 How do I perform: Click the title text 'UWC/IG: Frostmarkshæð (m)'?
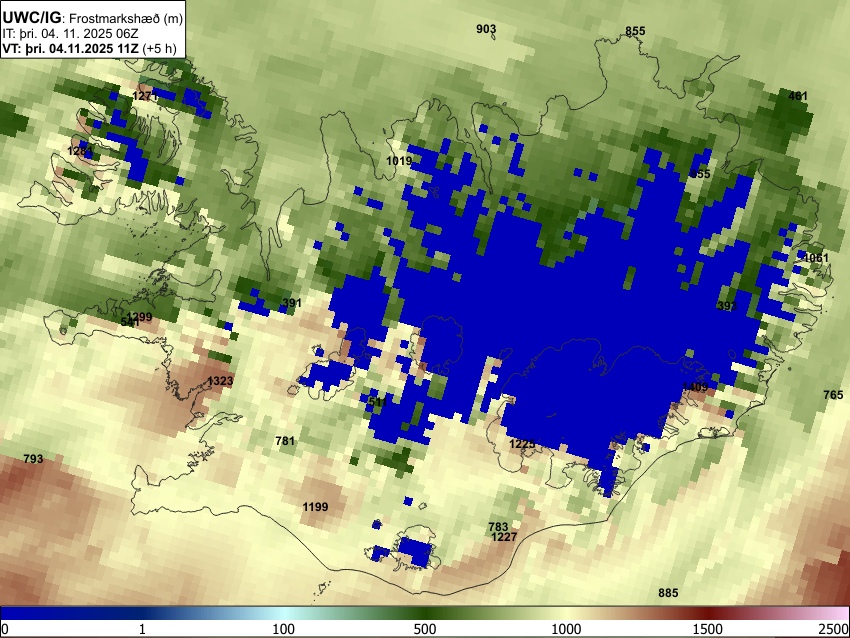(93, 18)
